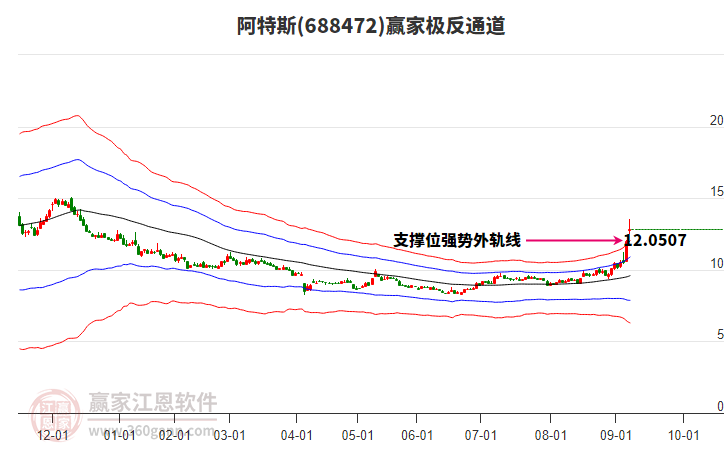This screenshot has height=450, width=726.
Task: Click the green dashed current-price line
Action: click(x=677, y=229)
